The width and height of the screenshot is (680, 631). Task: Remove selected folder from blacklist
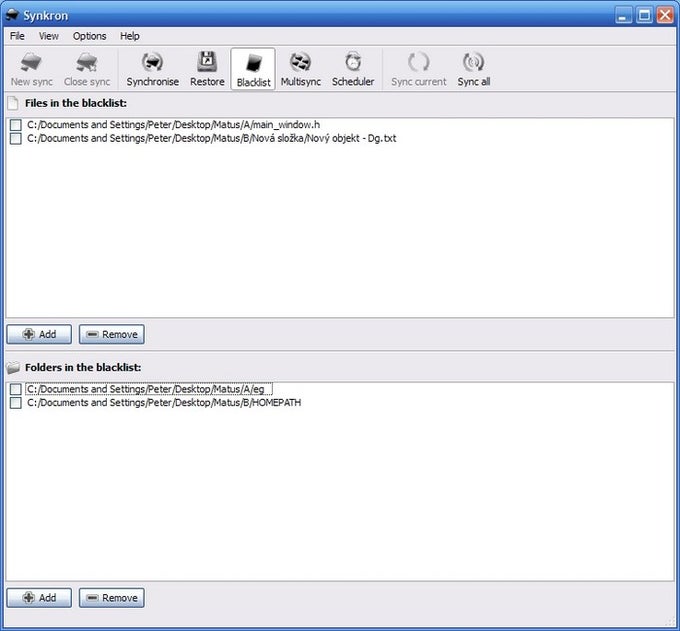click(112, 598)
